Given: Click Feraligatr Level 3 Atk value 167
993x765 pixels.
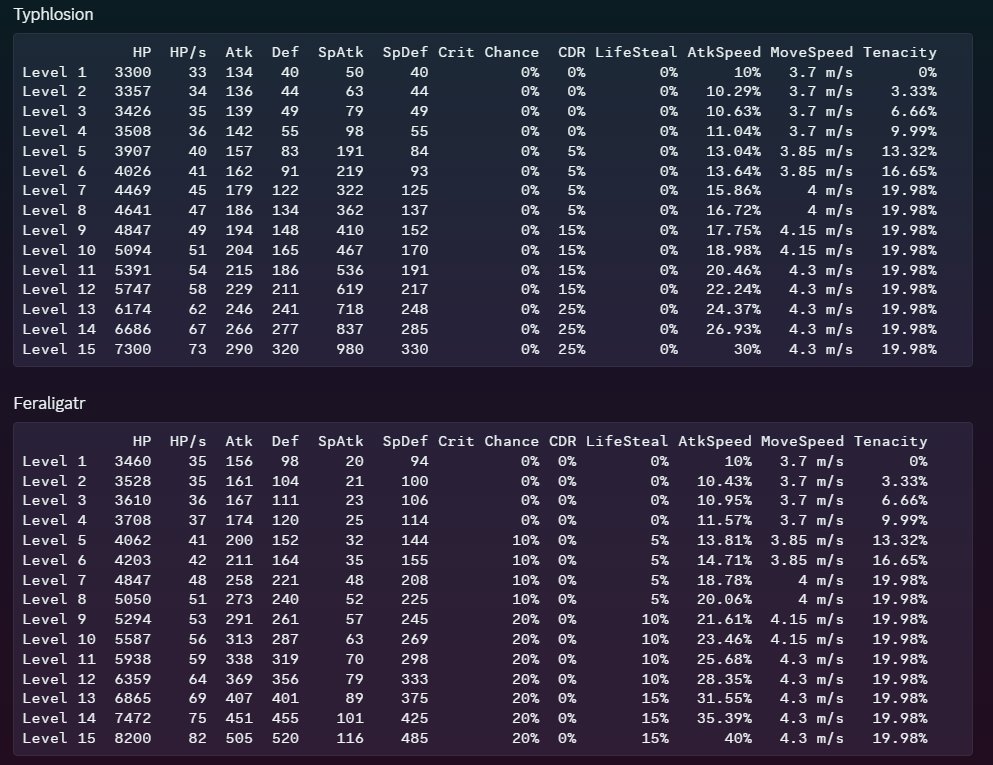Looking at the screenshot, I should click(239, 500).
